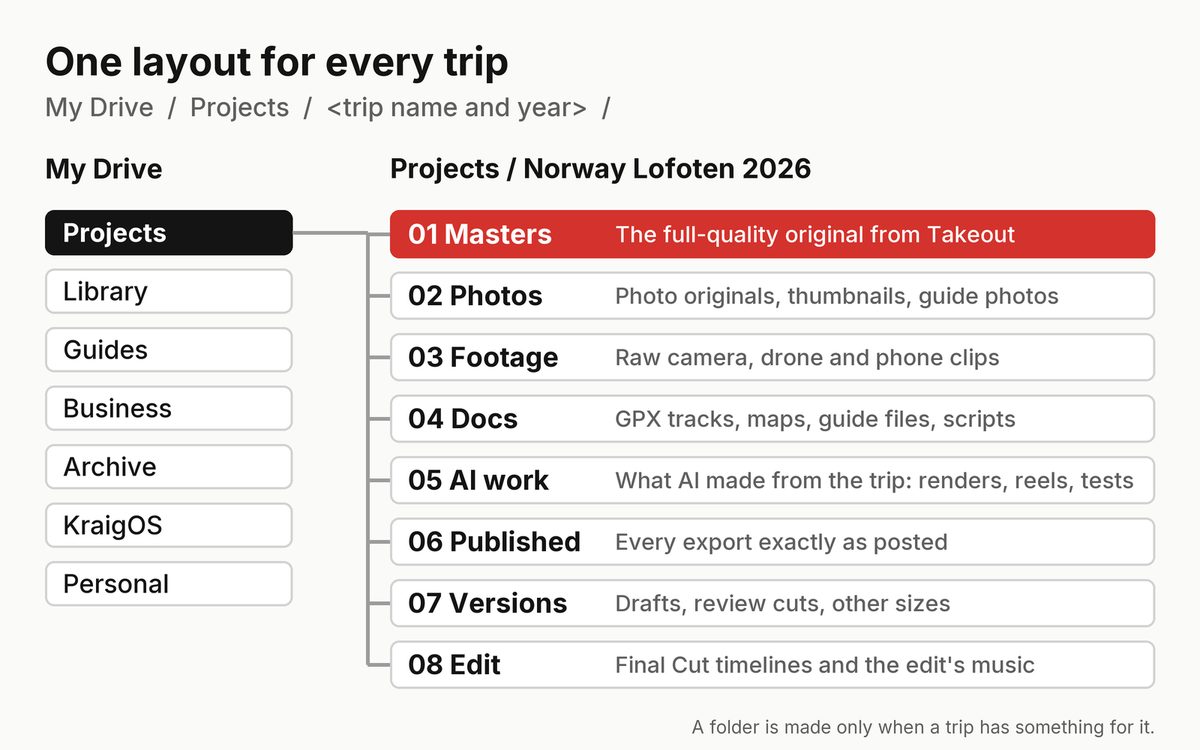Open the 07 Versions folder row
This screenshot has width=1200, height=750.
[772, 603]
